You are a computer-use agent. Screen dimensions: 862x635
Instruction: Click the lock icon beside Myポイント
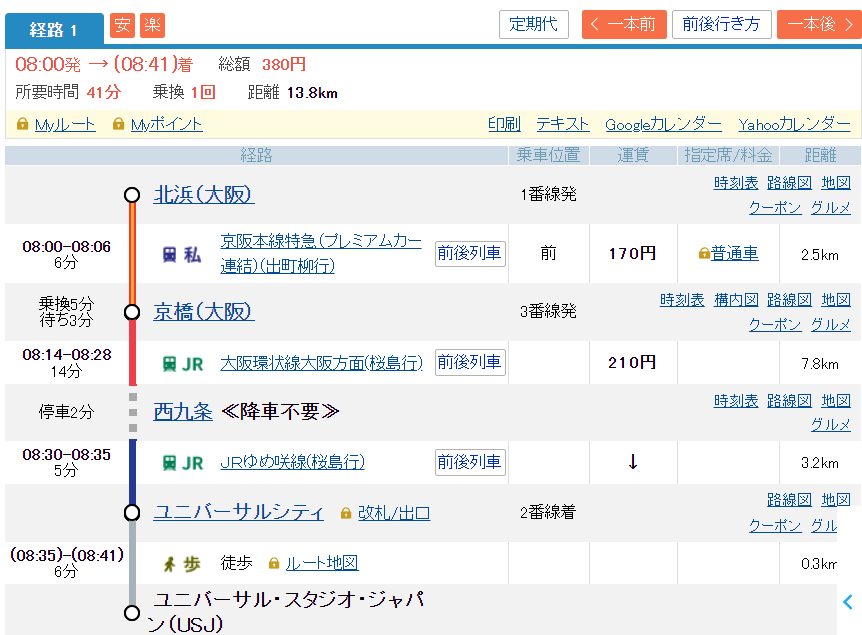(x=119, y=124)
